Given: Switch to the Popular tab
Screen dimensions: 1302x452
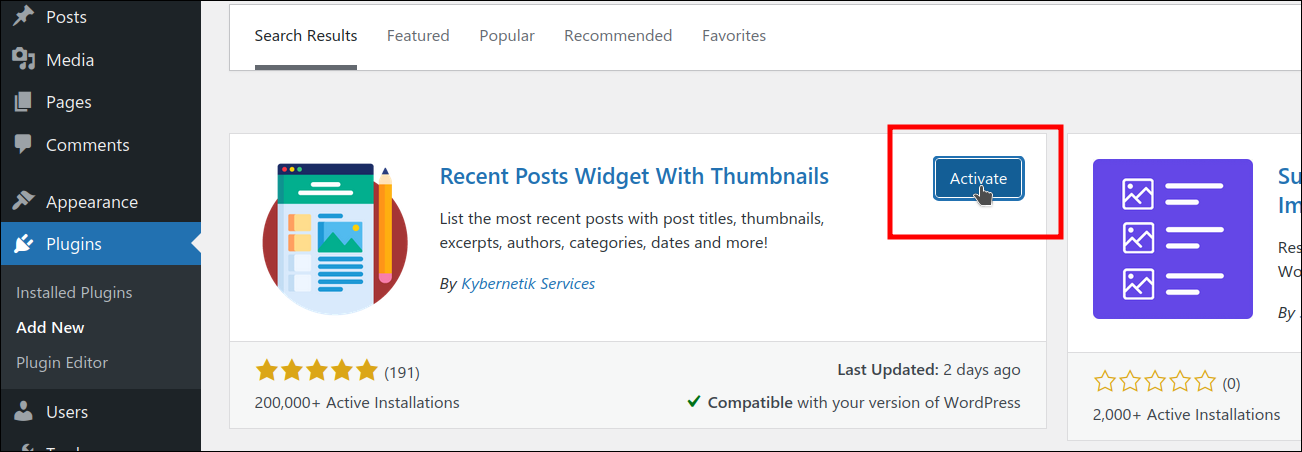Looking at the screenshot, I should (x=507, y=36).
